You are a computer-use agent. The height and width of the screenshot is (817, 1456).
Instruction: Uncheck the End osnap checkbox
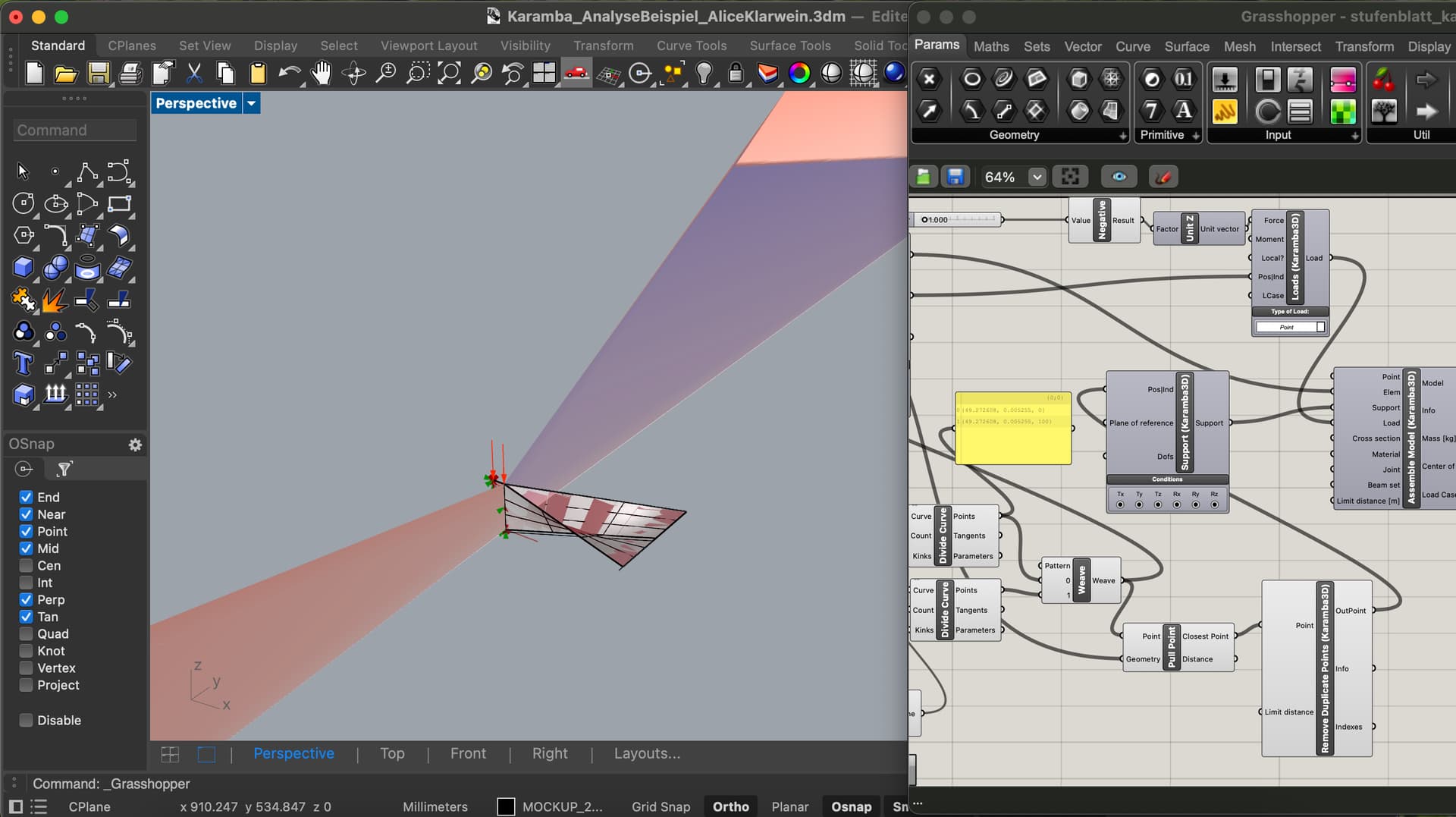click(27, 498)
